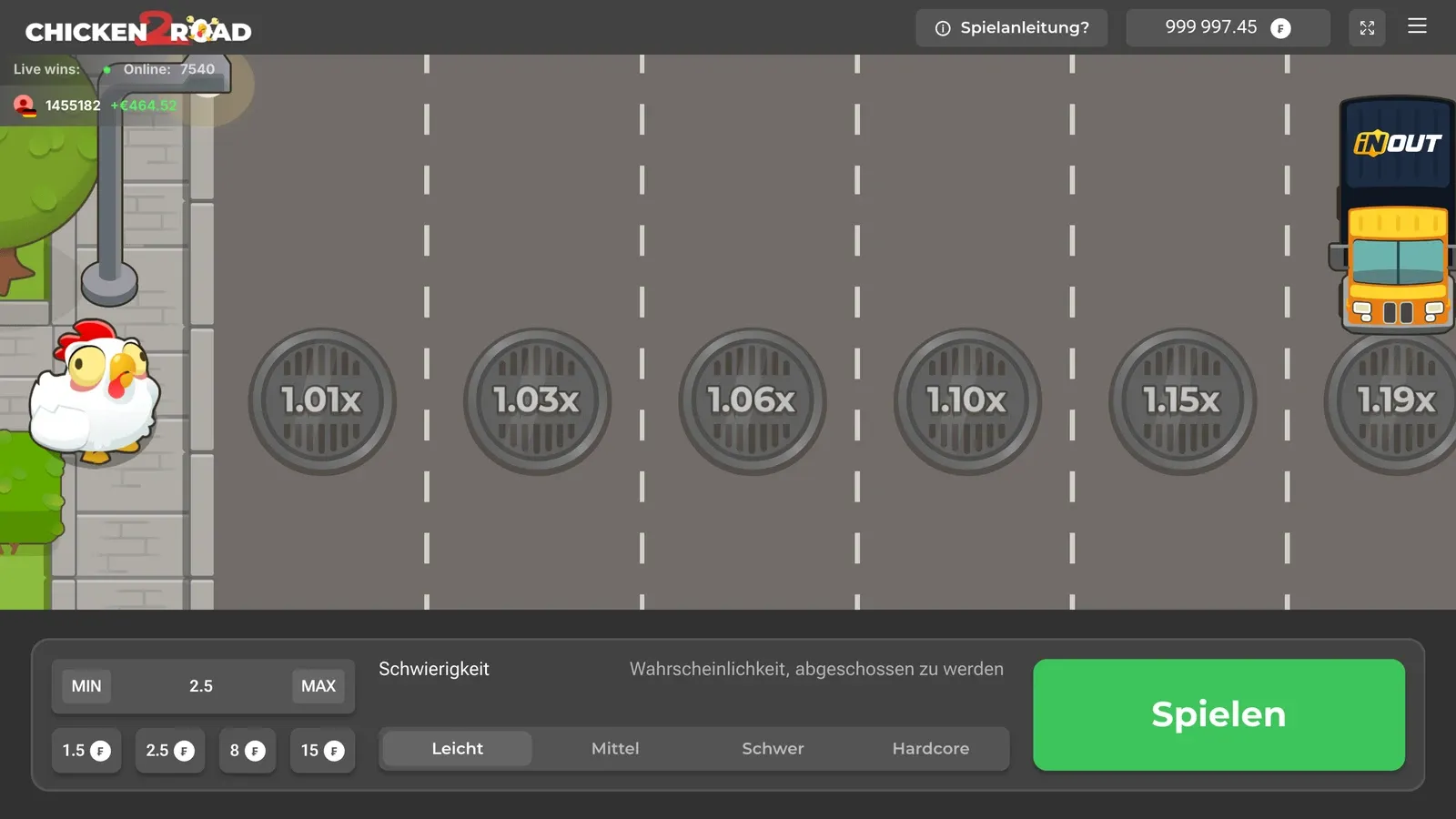Choose the 8 quick bet chip

pos(248,751)
